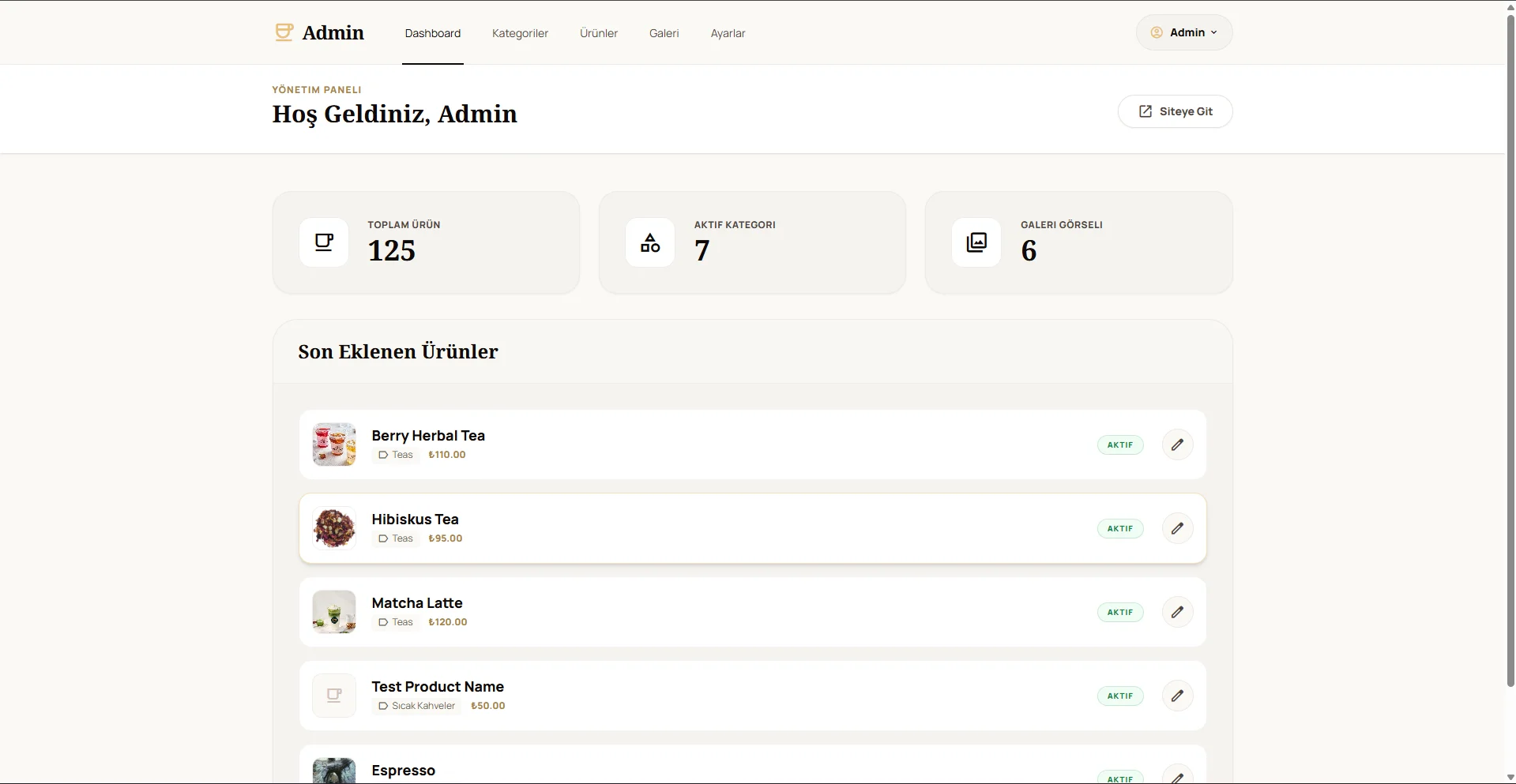Click the Aktif badge on Berry Herbal Tea

(x=1120, y=445)
